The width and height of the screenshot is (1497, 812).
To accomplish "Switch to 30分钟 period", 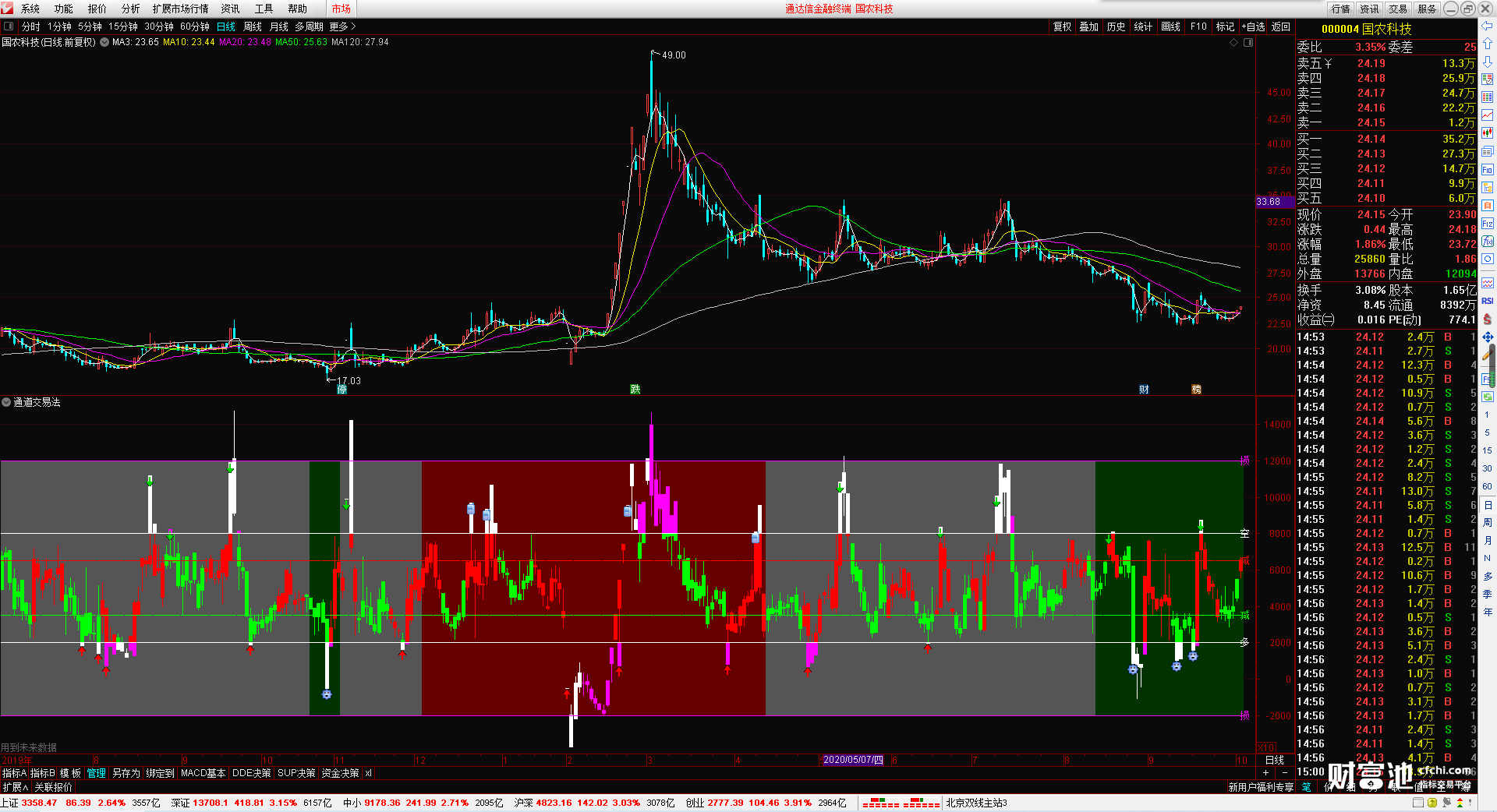I will click(x=159, y=26).
